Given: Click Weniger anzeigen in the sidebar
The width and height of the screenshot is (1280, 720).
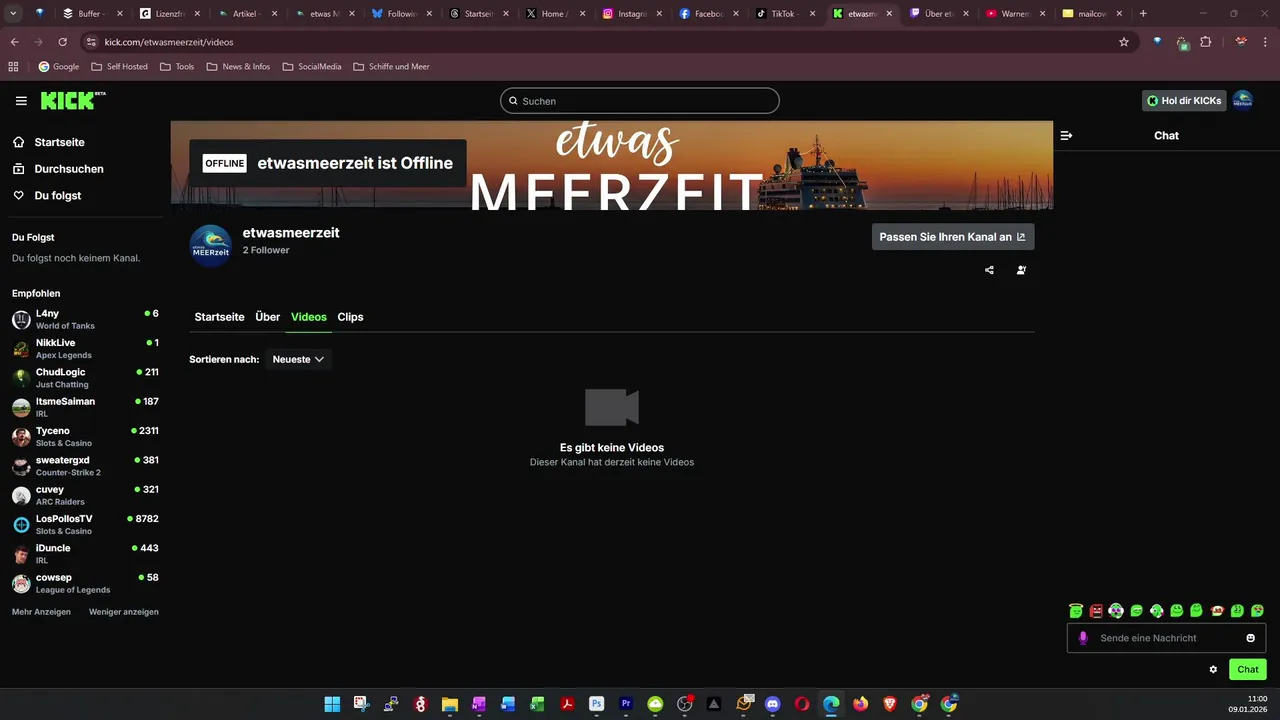Looking at the screenshot, I should tap(124, 612).
